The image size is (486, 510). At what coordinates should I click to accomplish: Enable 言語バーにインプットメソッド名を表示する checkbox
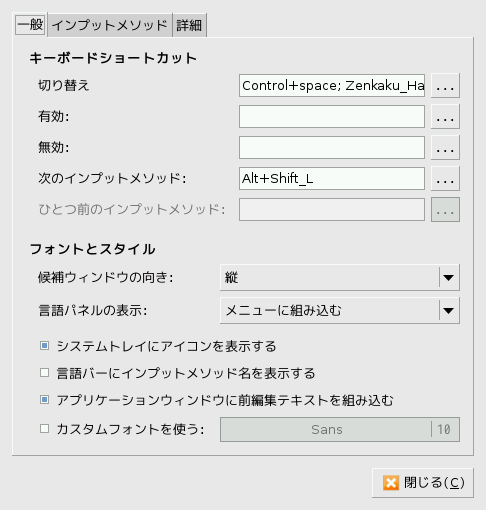(44, 373)
